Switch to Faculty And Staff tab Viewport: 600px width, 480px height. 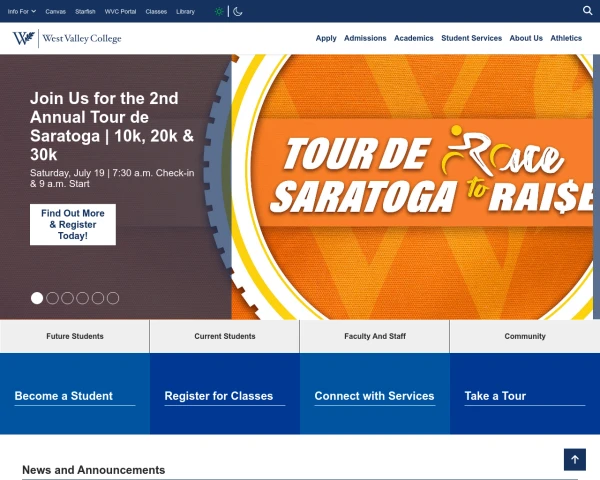375,336
